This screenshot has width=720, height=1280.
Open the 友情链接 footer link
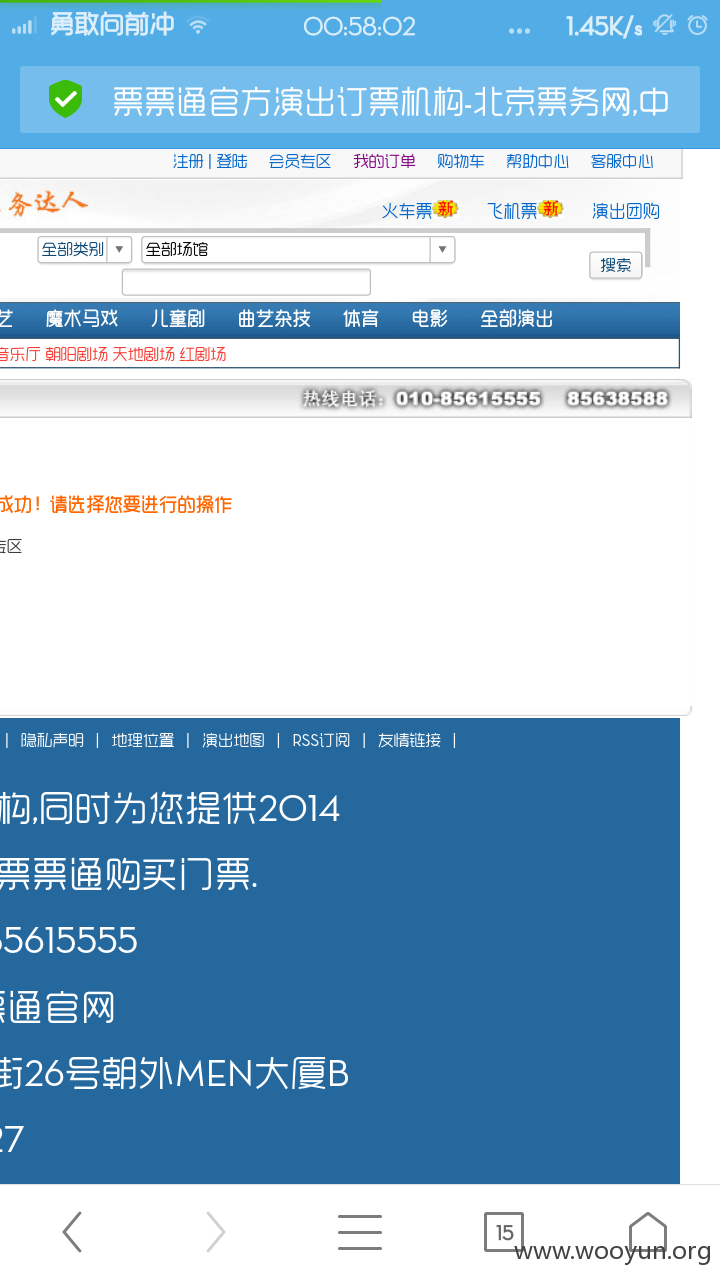(409, 741)
